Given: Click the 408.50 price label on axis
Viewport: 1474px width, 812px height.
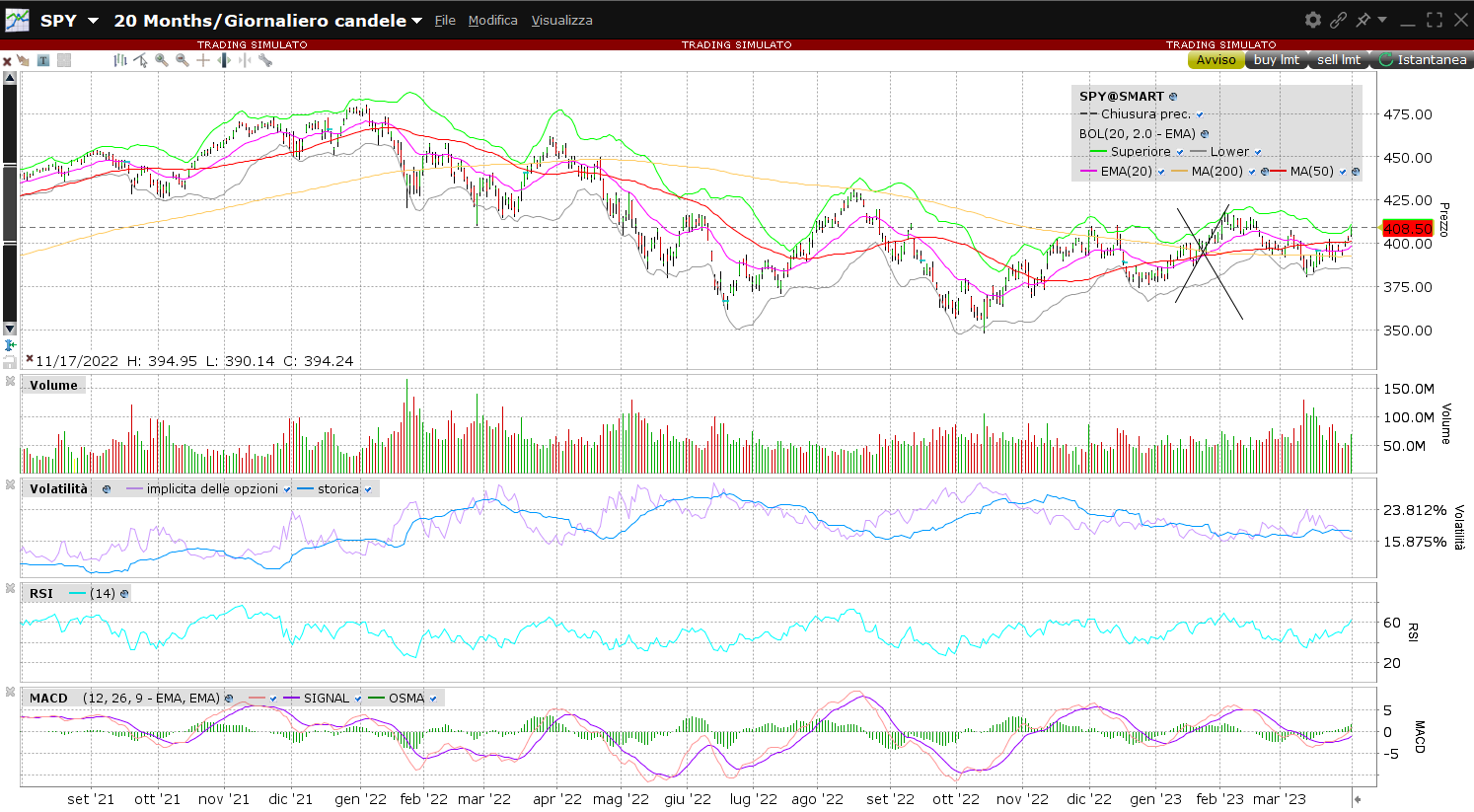Looking at the screenshot, I should [x=1408, y=228].
